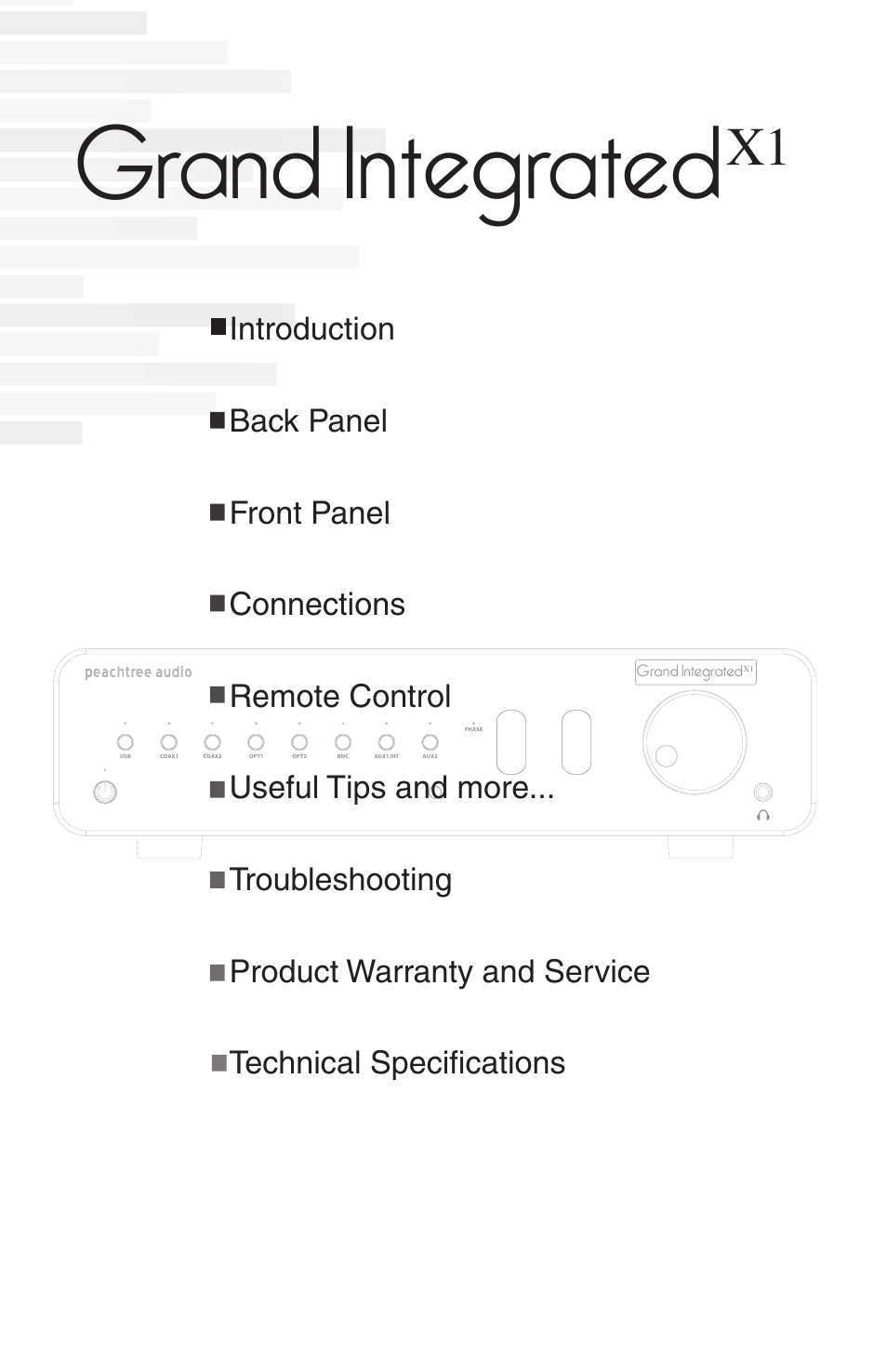Click the power button on amplifier
The image size is (887, 1372).
pos(105,792)
